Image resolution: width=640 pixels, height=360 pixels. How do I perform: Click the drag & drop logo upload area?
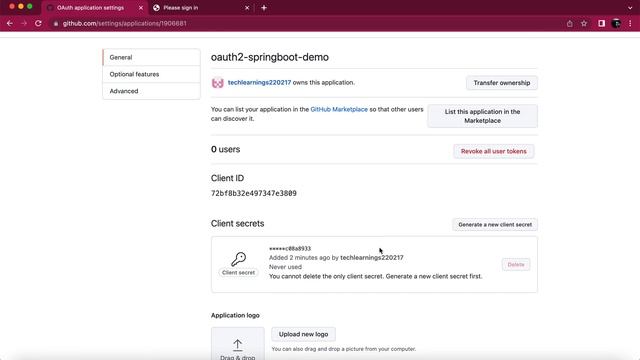click(x=238, y=344)
